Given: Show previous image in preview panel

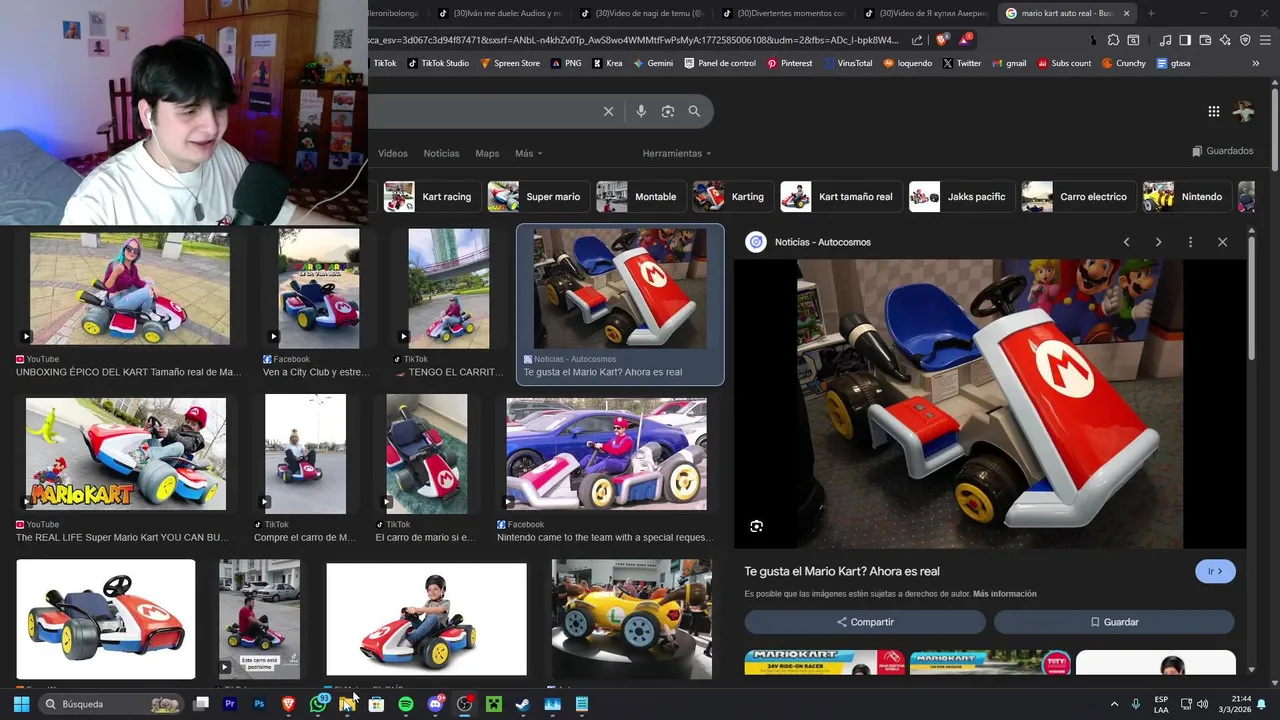Looking at the screenshot, I should pyautogui.click(x=1126, y=242).
